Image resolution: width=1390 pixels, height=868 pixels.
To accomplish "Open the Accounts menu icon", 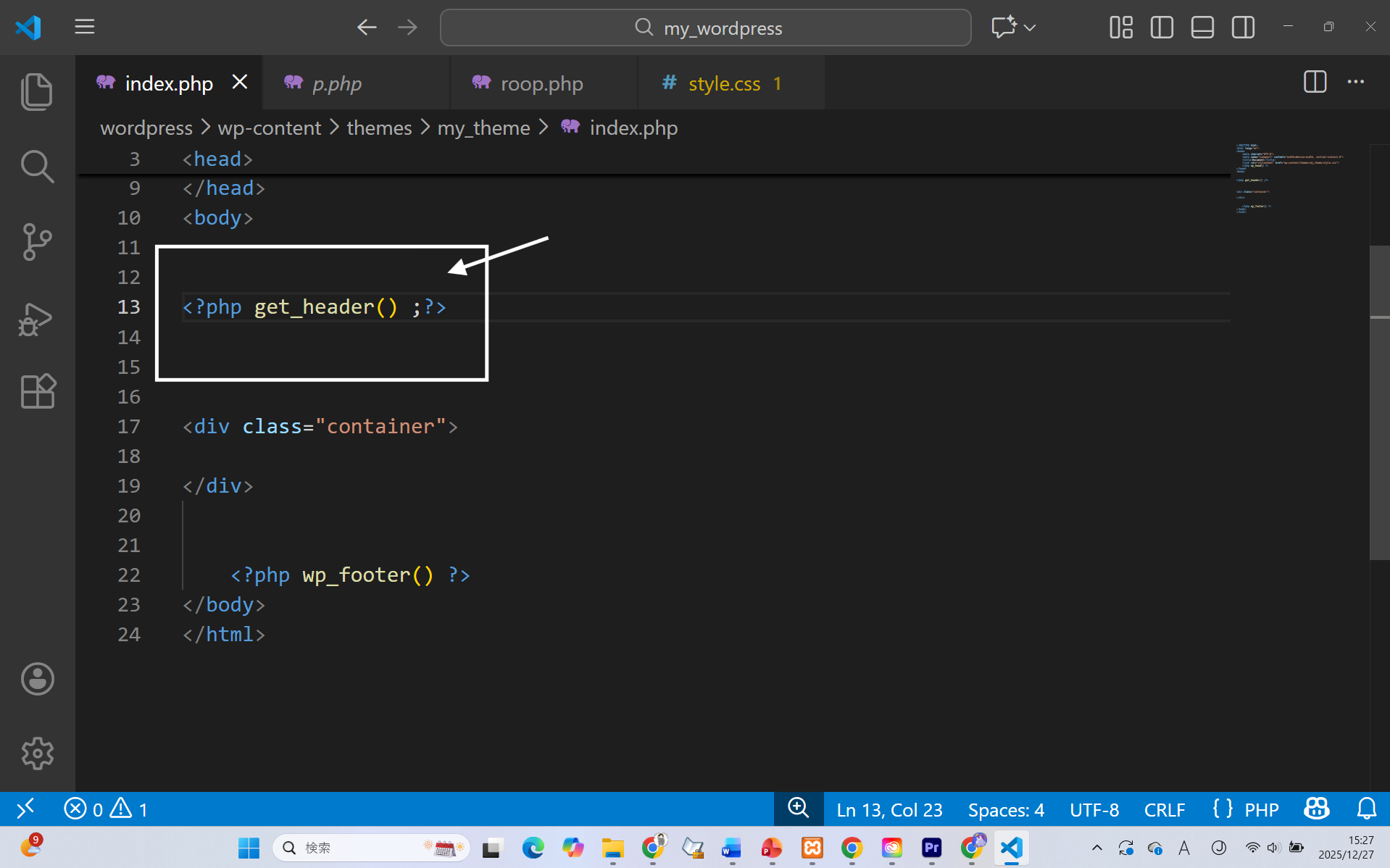I will coord(37,679).
